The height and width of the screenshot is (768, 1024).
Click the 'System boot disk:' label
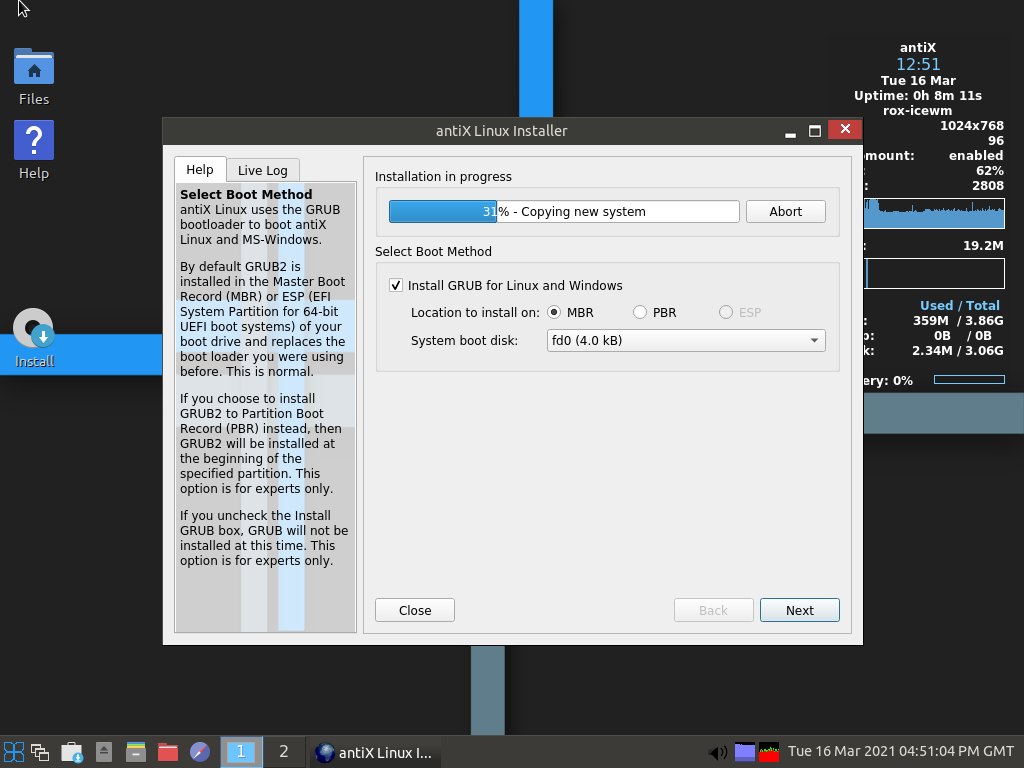coord(464,340)
